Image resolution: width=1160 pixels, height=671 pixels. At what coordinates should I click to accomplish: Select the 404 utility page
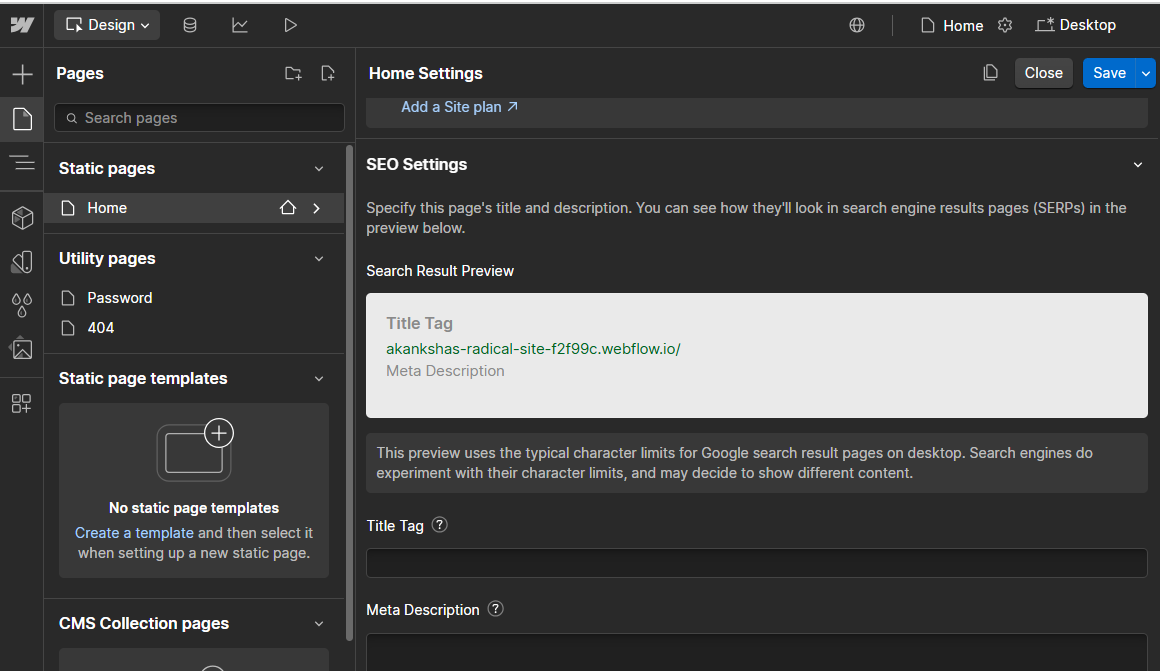pos(100,328)
